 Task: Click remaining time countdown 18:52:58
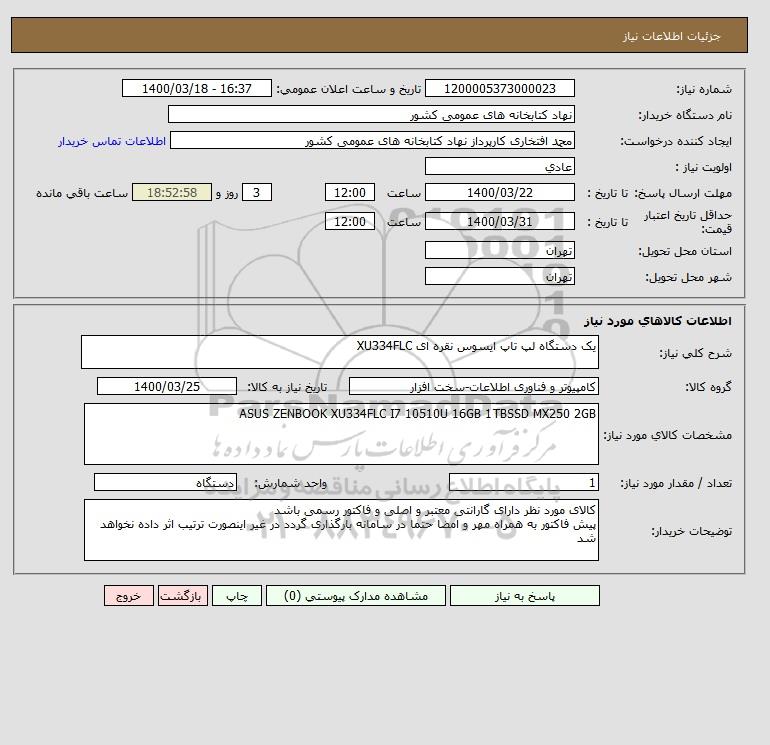point(172,193)
